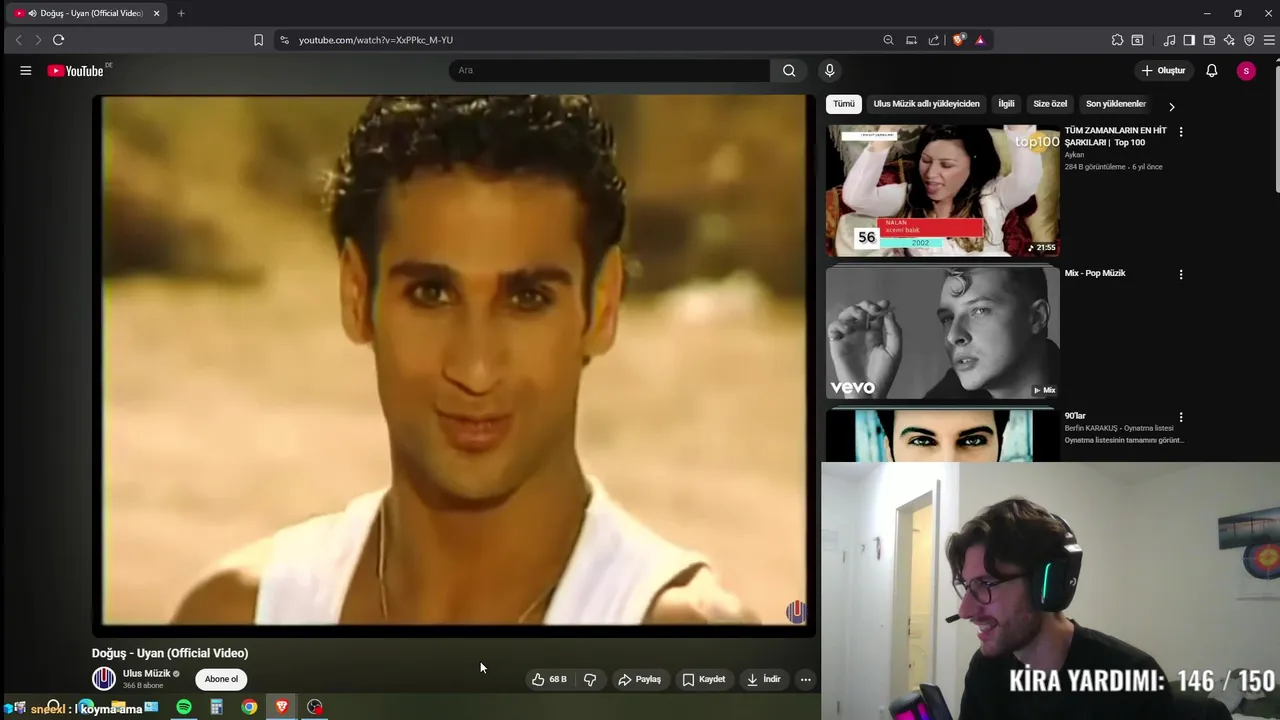This screenshot has width=1280, height=720.
Task: Click the main video player
Action: pos(454,365)
